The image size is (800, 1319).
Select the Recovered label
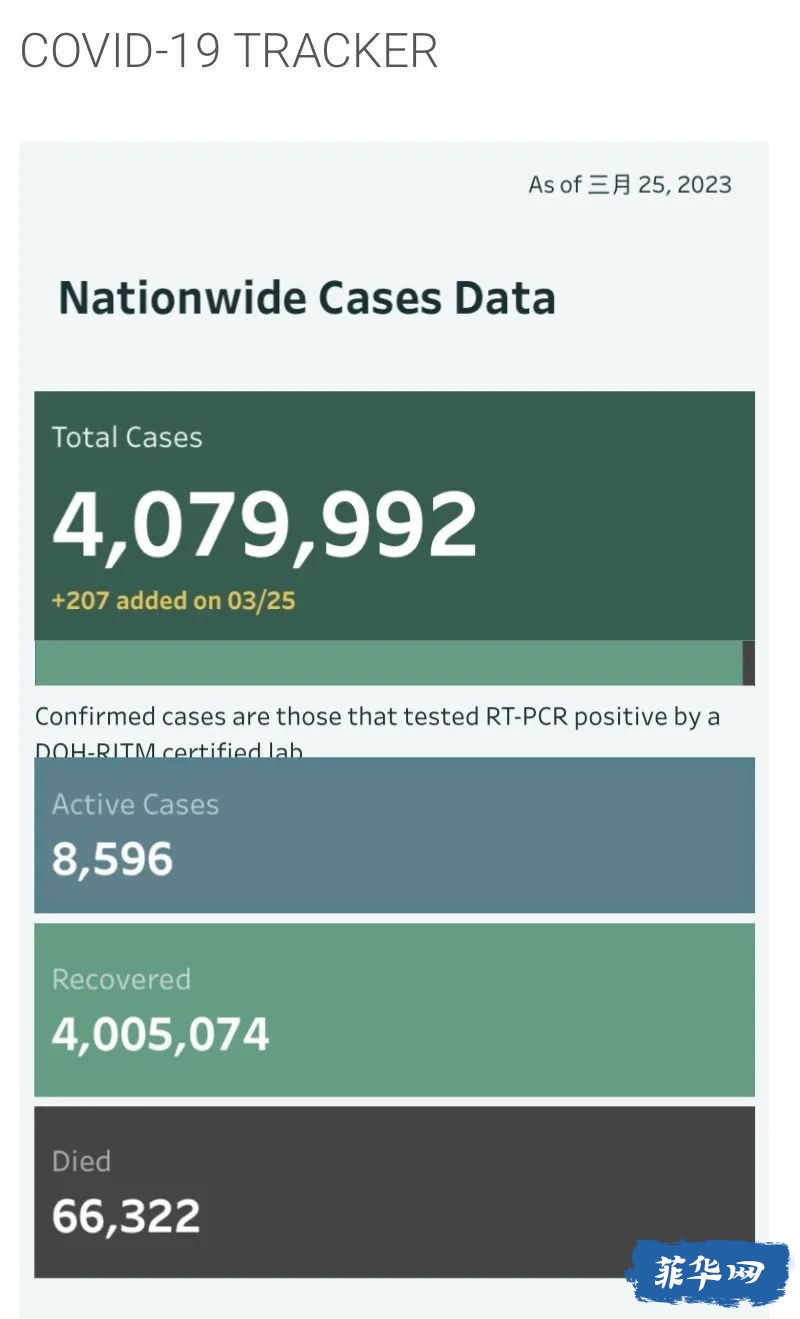tap(121, 979)
